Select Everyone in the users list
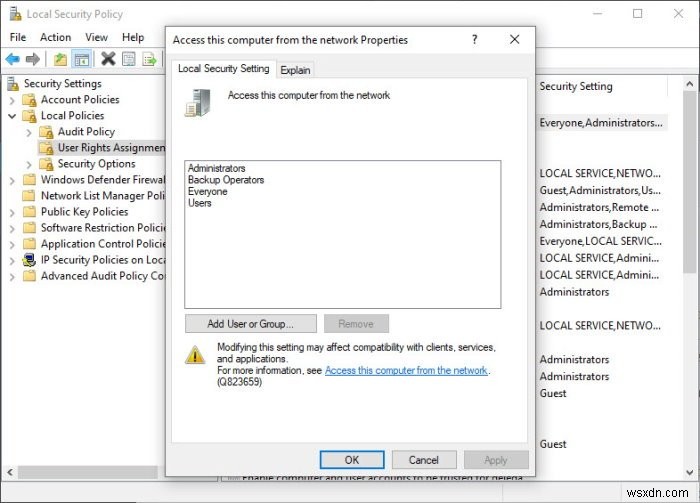Image resolution: width=700 pixels, height=503 pixels. [208, 191]
